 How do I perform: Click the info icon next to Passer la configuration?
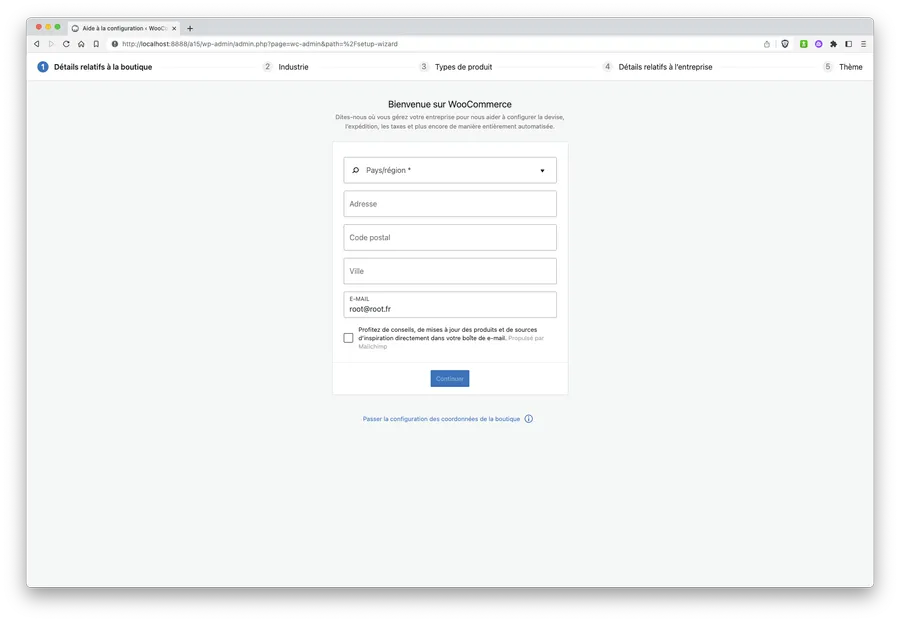(x=529, y=419)
